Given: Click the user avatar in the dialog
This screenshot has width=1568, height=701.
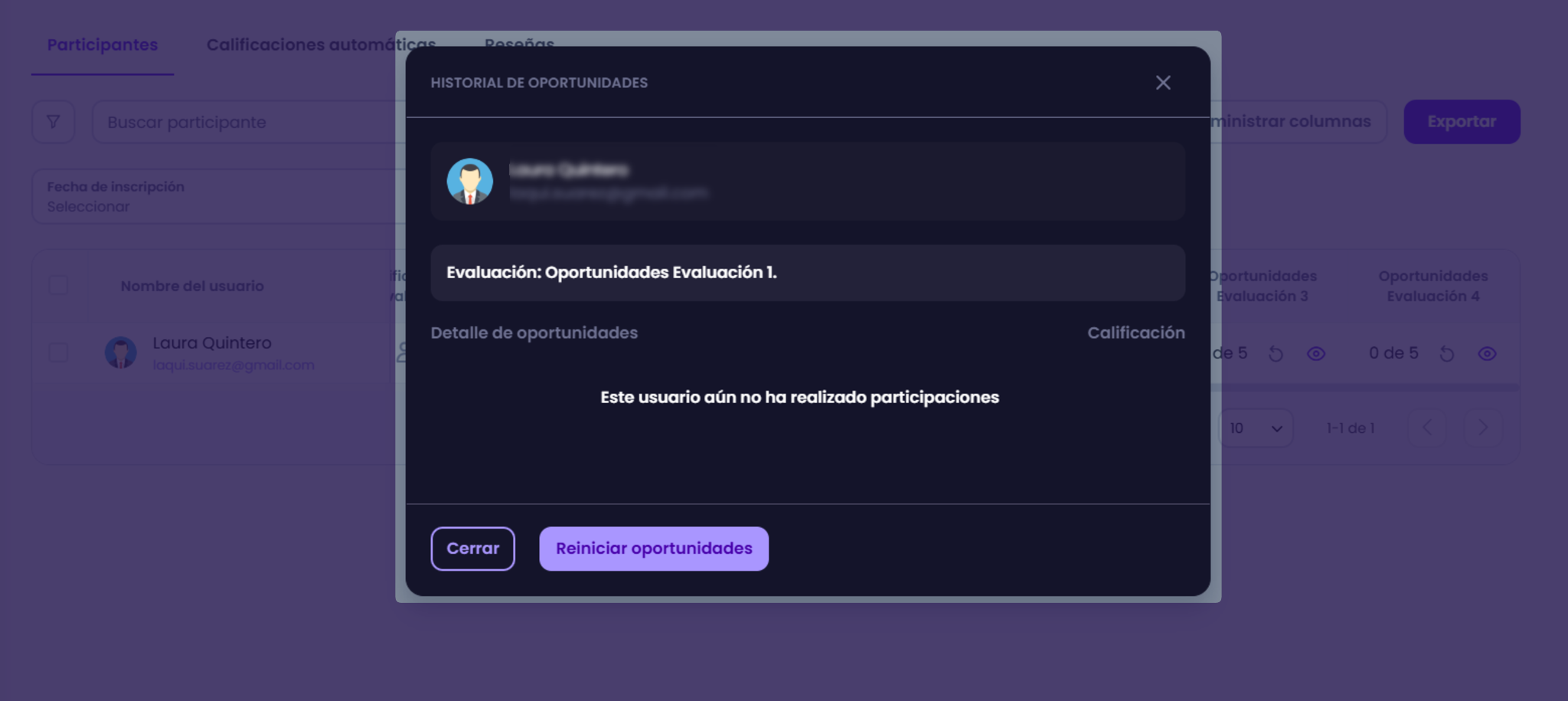Looking at the screenshot, I should 470,182.
